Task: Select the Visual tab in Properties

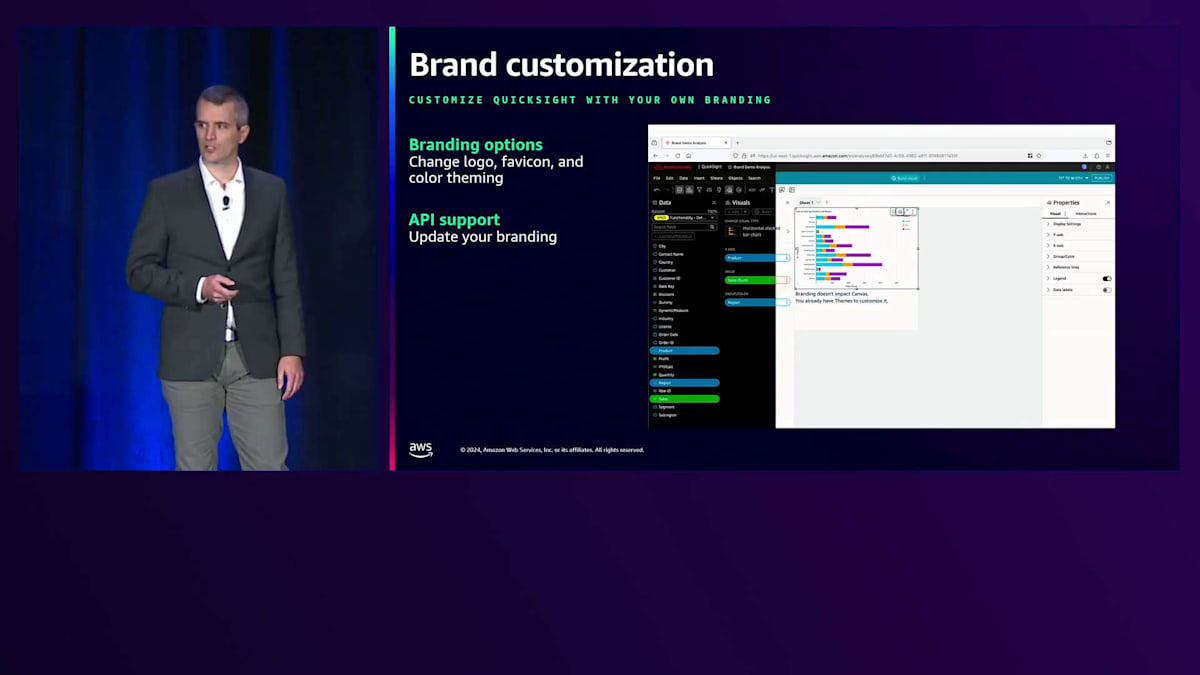Action: click(x=1055, y=214)
